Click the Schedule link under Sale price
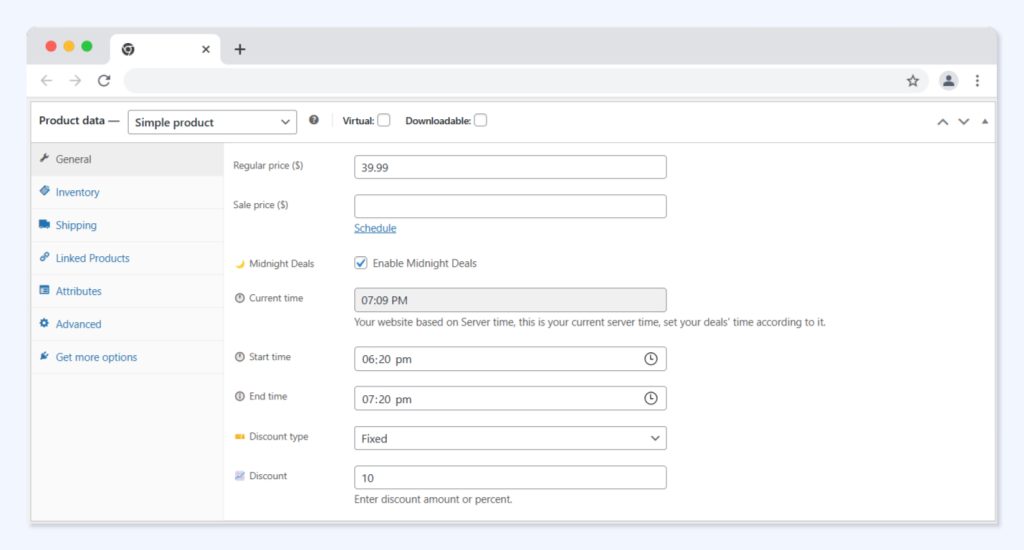The height and width of the screenshot is (550, 1024). coord(375,228)
